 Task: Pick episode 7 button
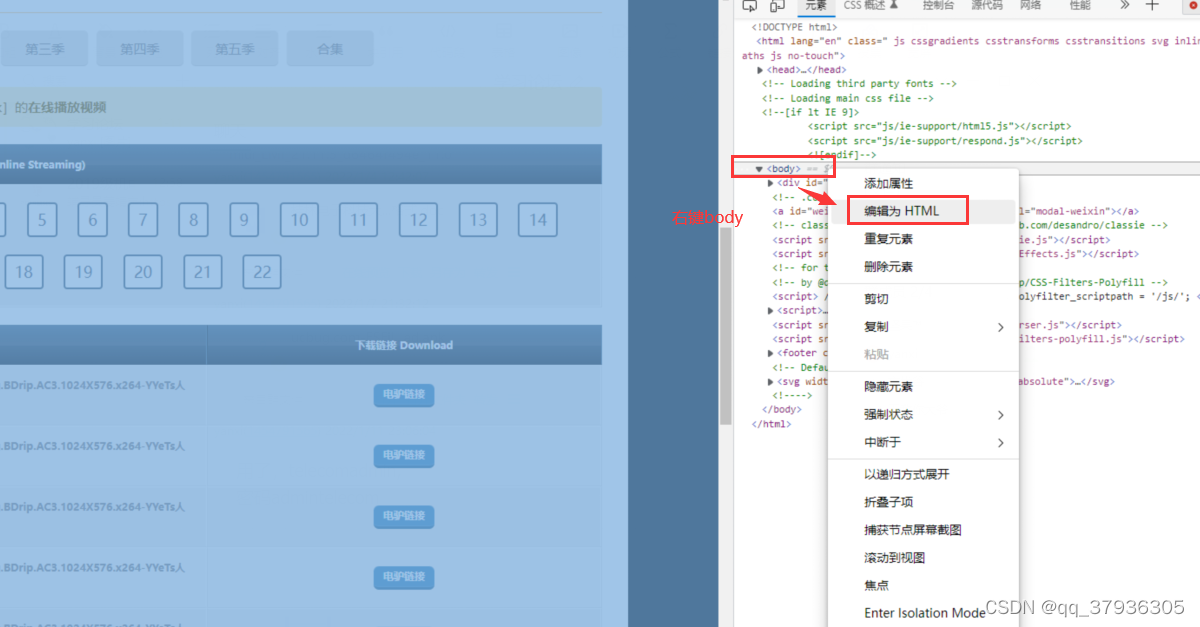pos(143,220)
